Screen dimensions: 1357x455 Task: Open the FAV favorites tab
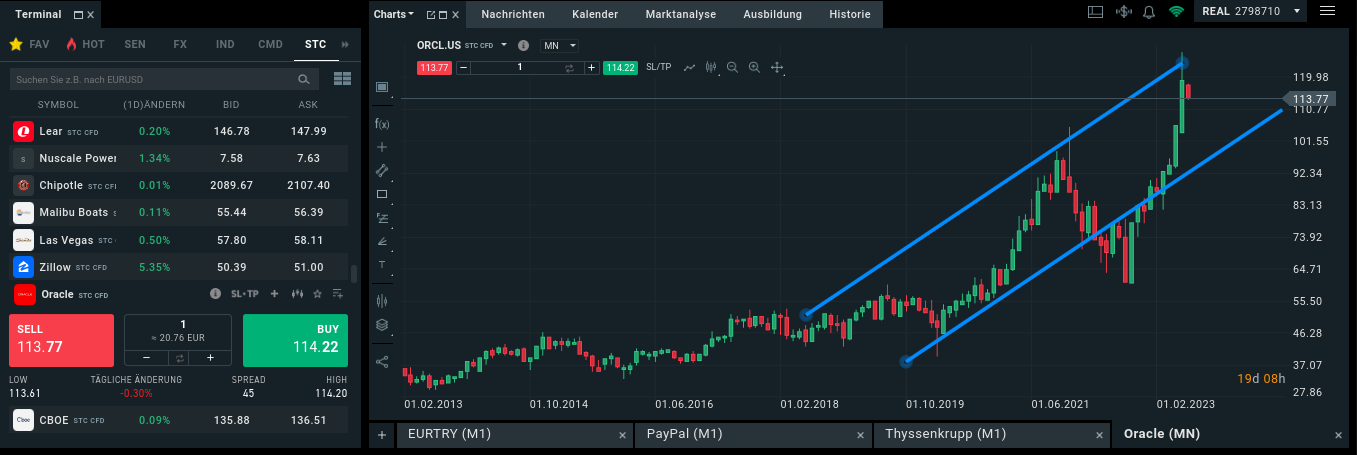29,45
